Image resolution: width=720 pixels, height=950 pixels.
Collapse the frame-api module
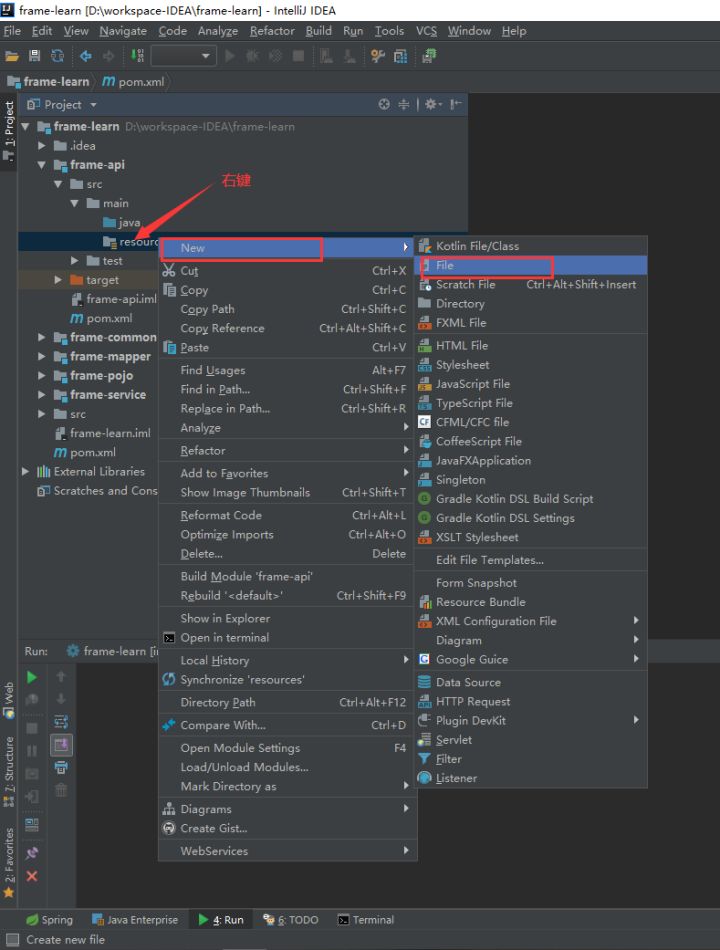pyautogui.click(x=42, y=165)
